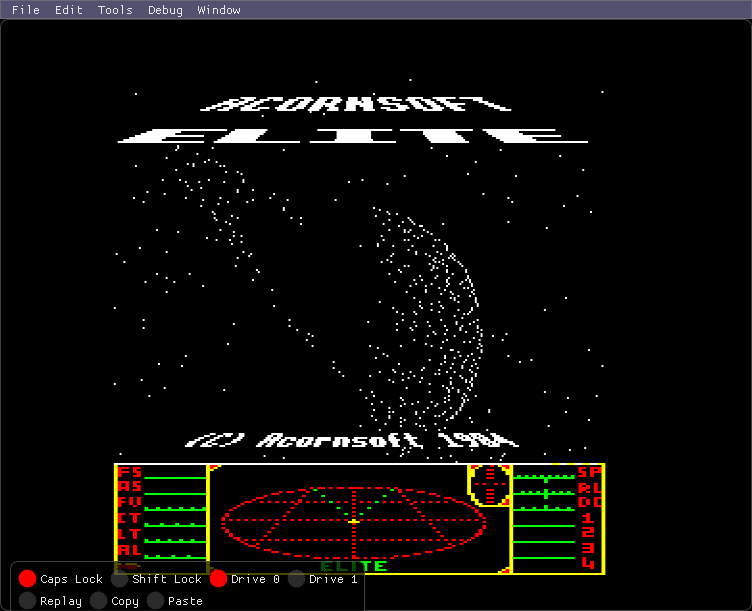Screen dimensions: 752x611
Task: Click energy bank 2 gauge
Action: tap(544, 541)
